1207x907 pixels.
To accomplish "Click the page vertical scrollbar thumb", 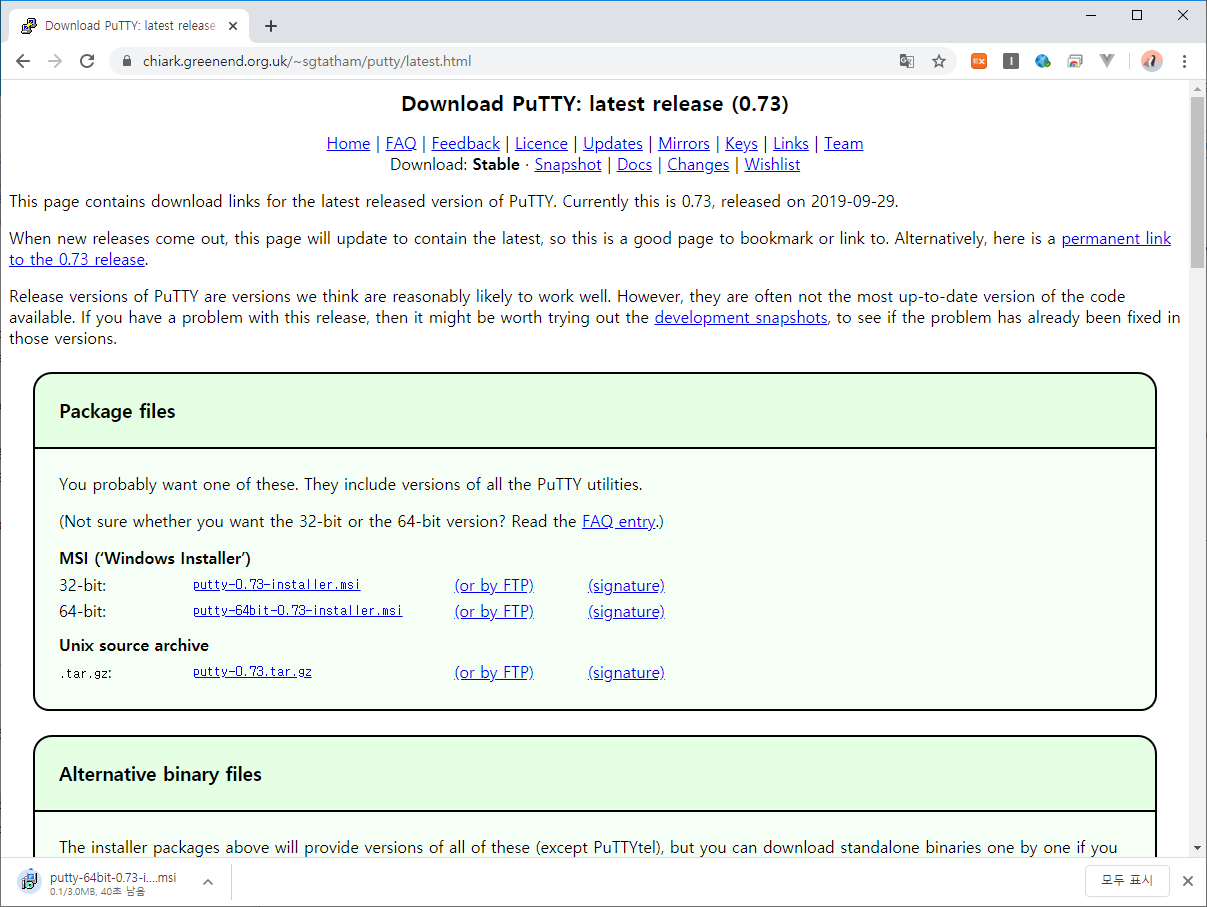I will (1197, 182).
